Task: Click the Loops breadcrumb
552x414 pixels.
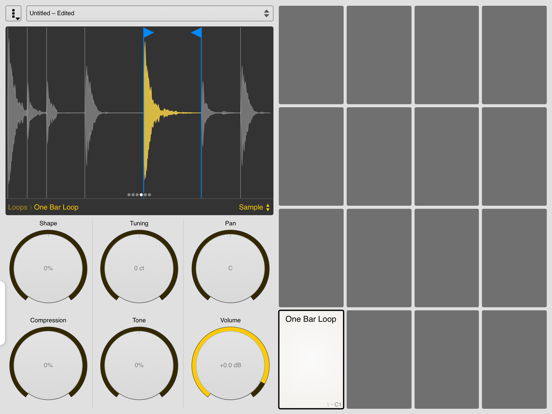Action: coord(17,207)
